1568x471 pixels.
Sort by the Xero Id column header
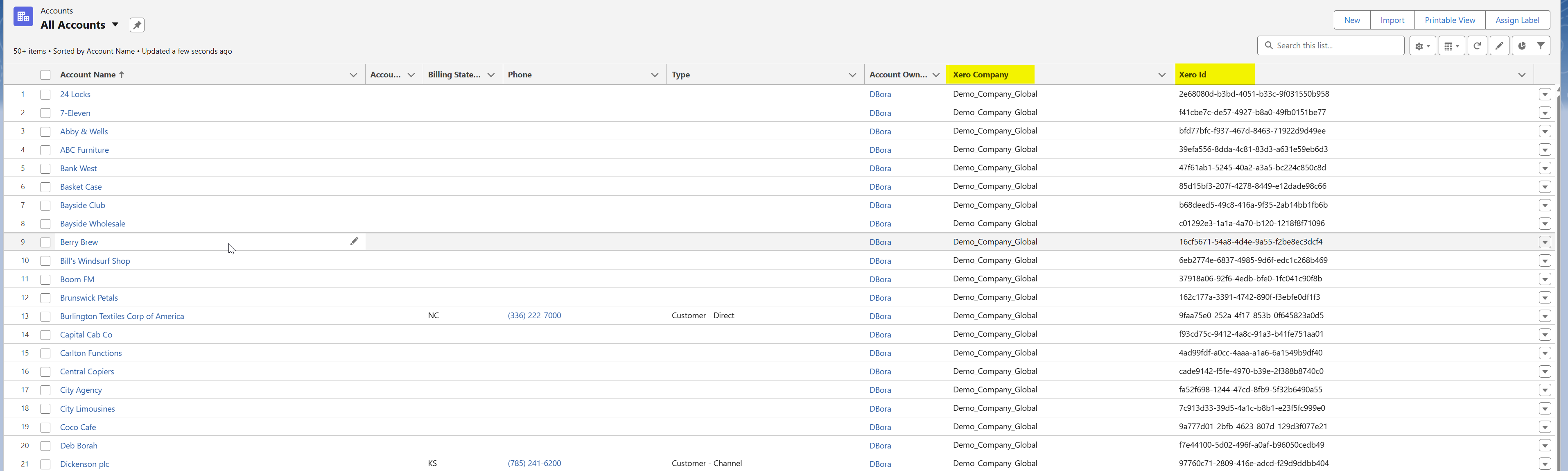pos(1192,75)
